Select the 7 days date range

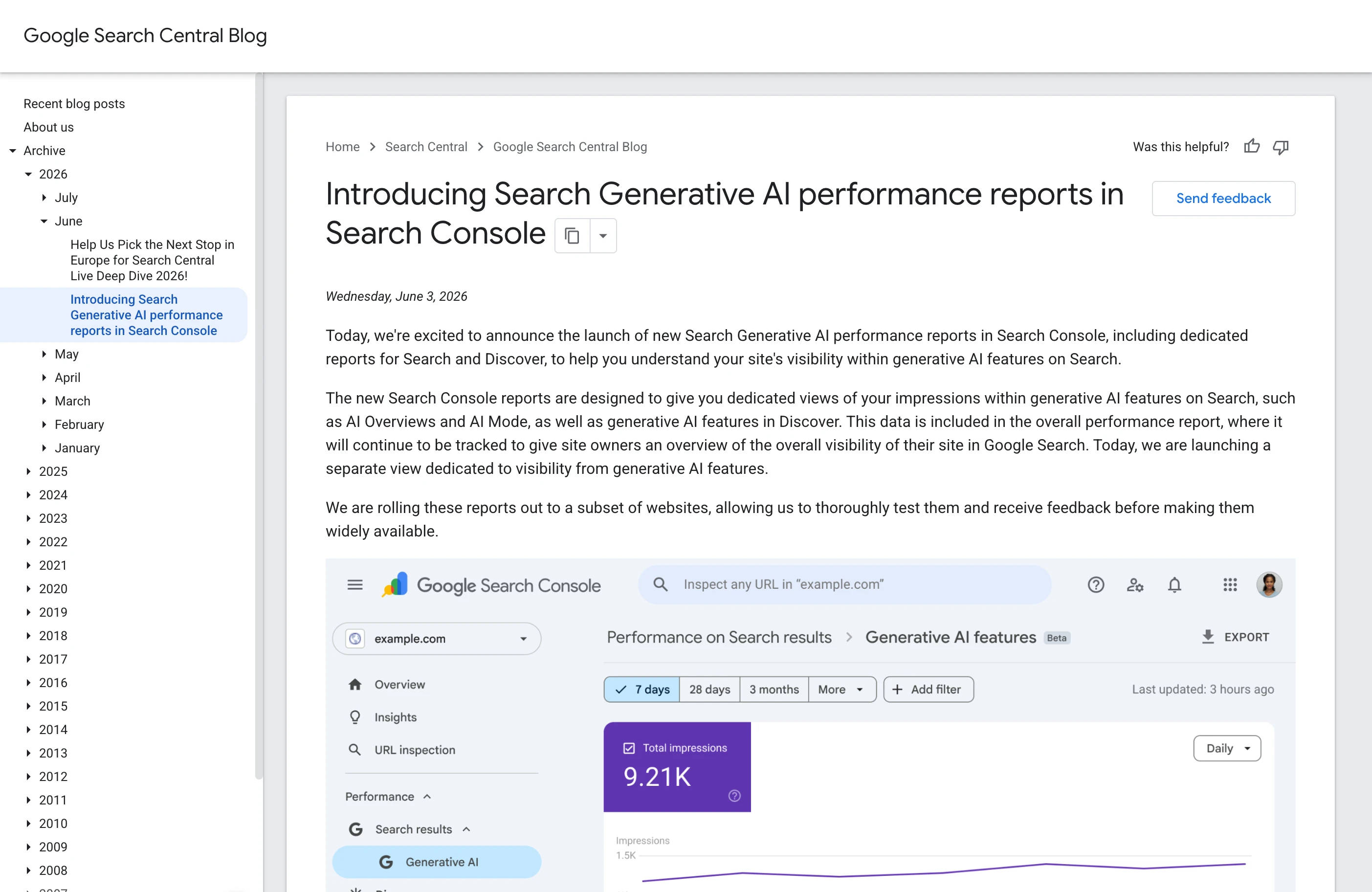pos(642,689)
